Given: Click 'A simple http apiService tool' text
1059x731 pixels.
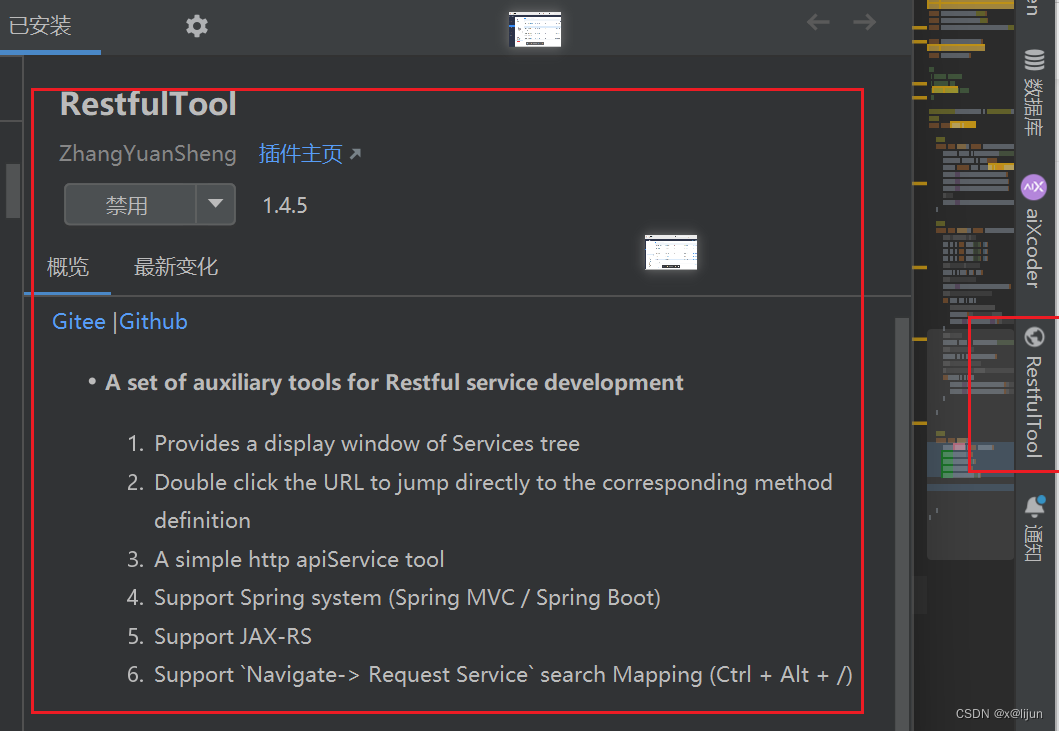Looking at the screenshot, I should pos(299,559).
